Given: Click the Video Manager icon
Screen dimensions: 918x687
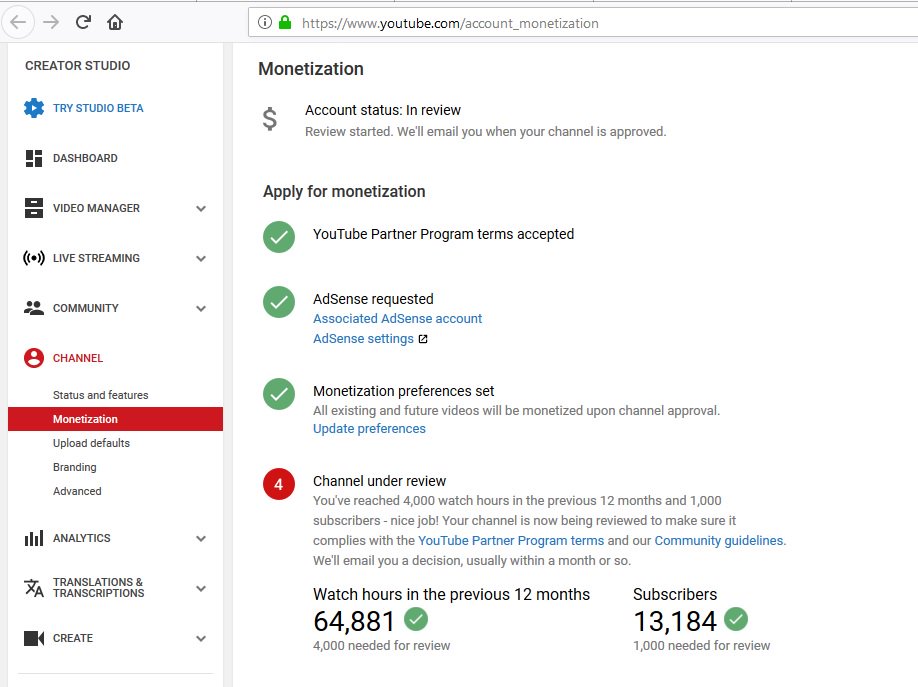Looking at the screenshot, I should point(34,208).
